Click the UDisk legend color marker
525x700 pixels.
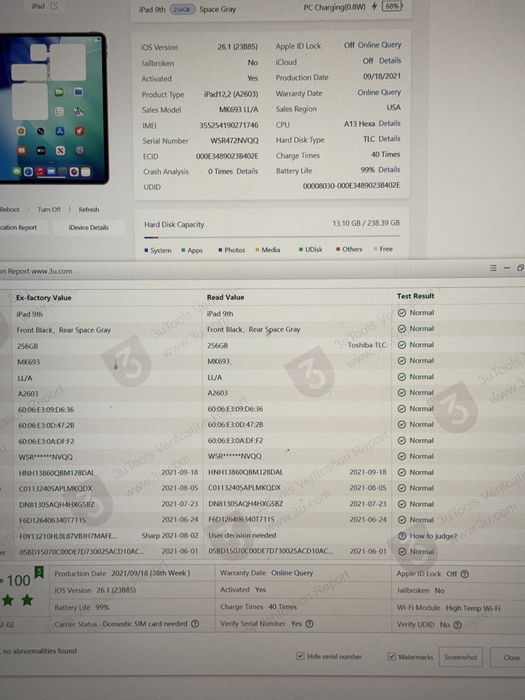coord(301,249)
